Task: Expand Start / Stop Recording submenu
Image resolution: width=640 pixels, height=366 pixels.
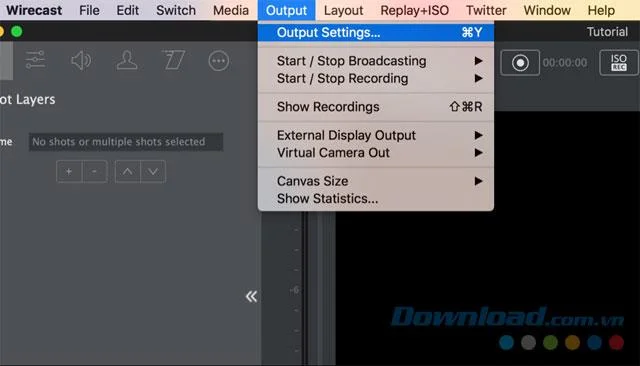Action: click(x=376, y=78)
